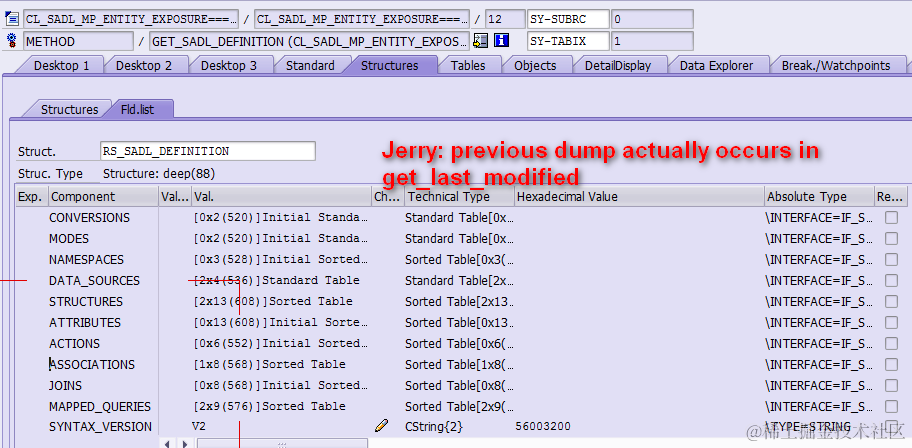
Task: Click the METHOD gear icon
Action: tap(11, 41)
